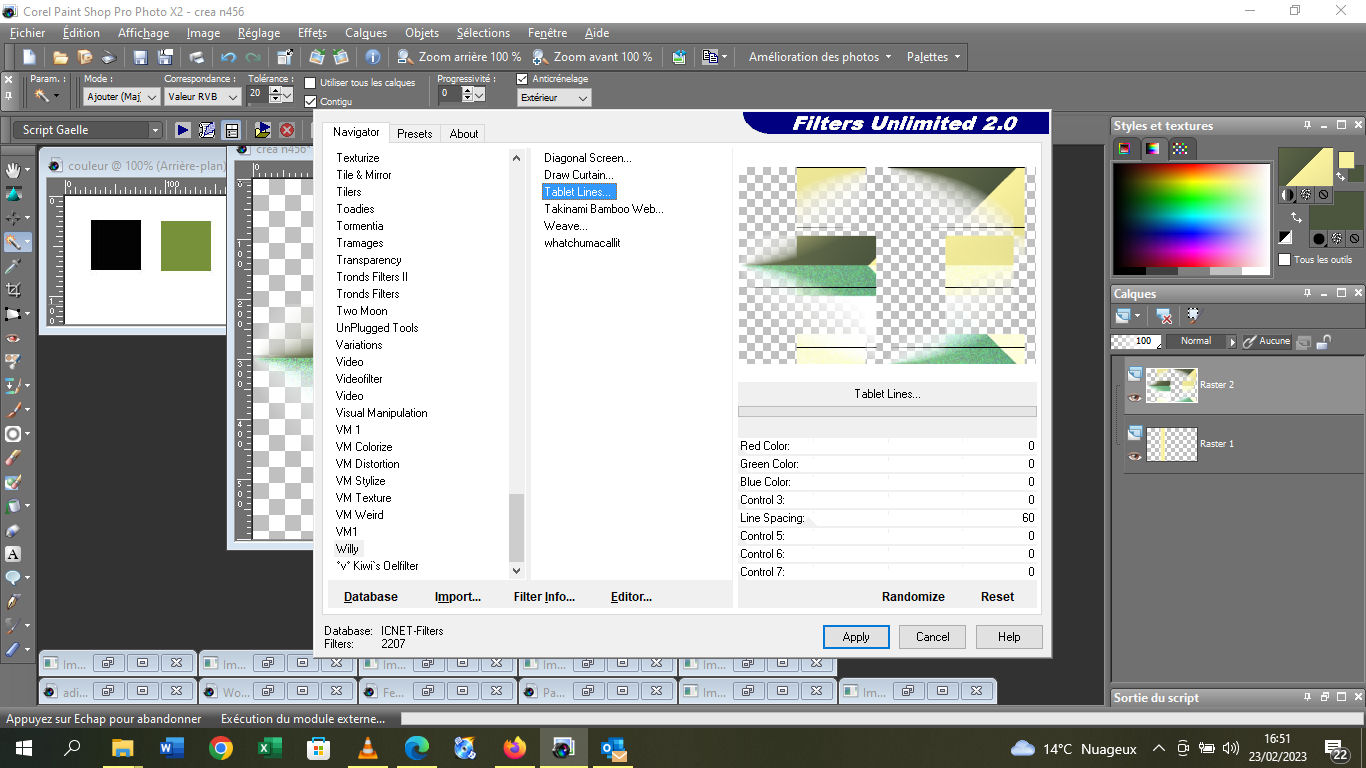This screenshot has height=768, width=1366.
Task: Toggle the Anticrénelage checkbox
Action: click(x=522, y=79)
